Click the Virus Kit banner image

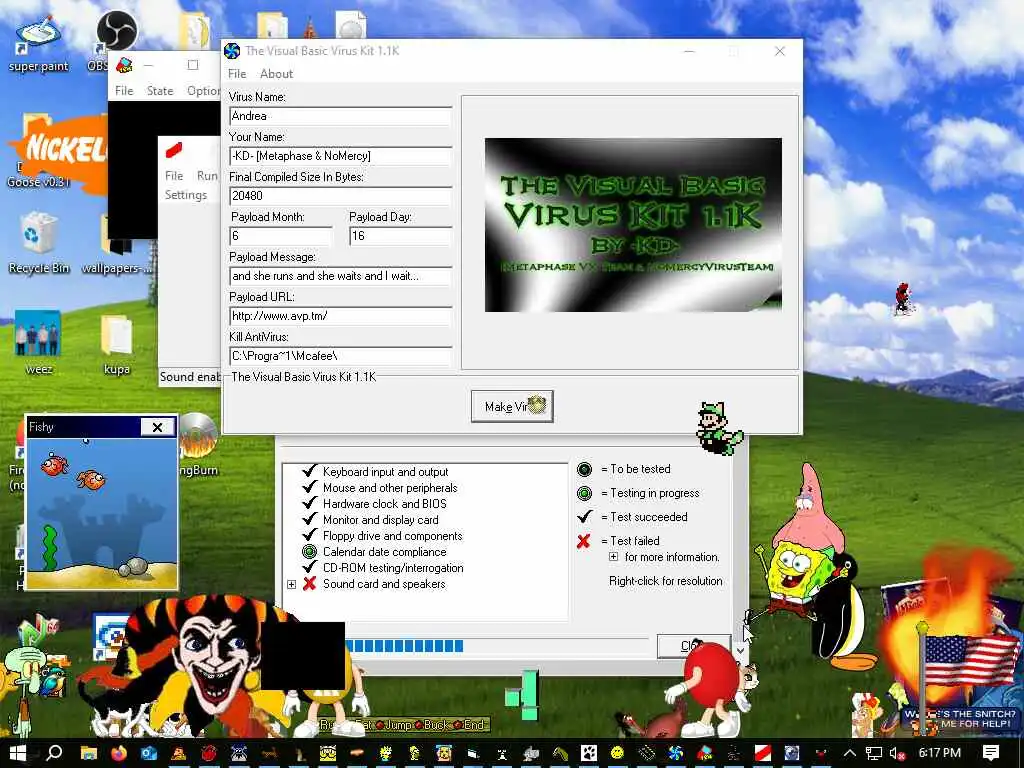(633, 225)
